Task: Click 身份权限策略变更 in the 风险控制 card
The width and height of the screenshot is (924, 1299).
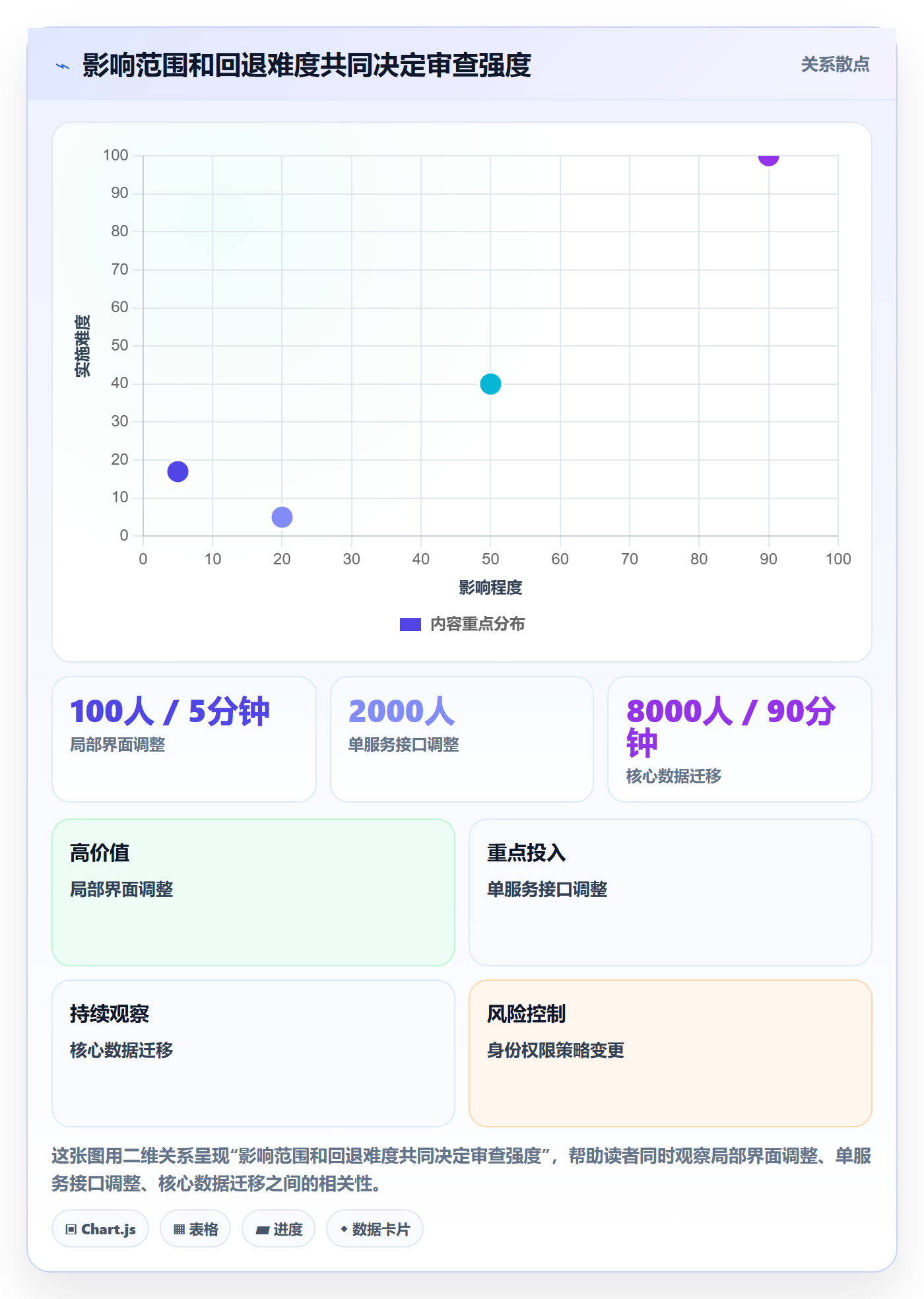Action: [x=556, y=1050]
